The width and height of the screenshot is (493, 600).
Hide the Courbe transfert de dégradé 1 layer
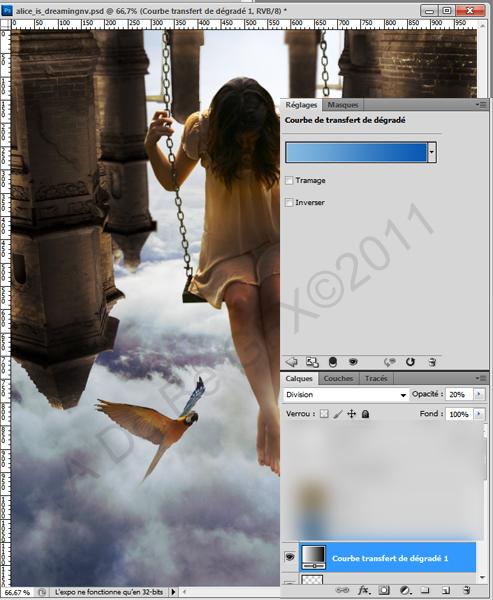pyautogui.click(x=290, y=557)
